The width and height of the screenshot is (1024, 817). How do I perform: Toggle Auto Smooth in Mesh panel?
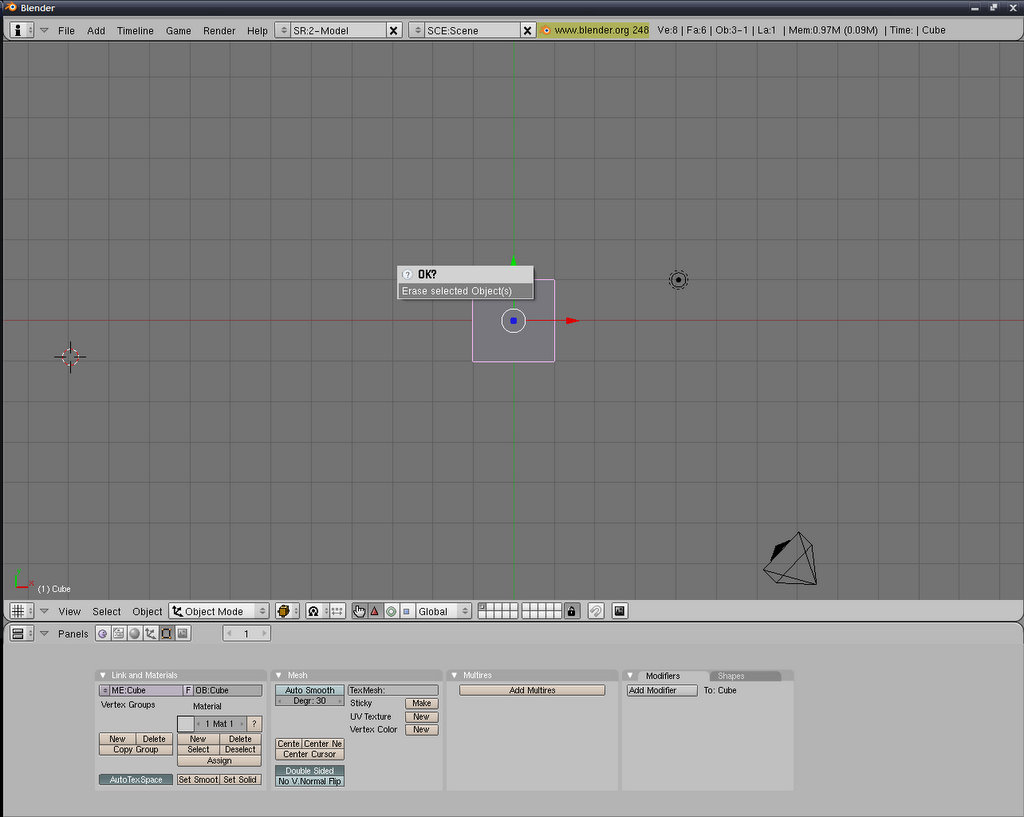pos(310,690)
